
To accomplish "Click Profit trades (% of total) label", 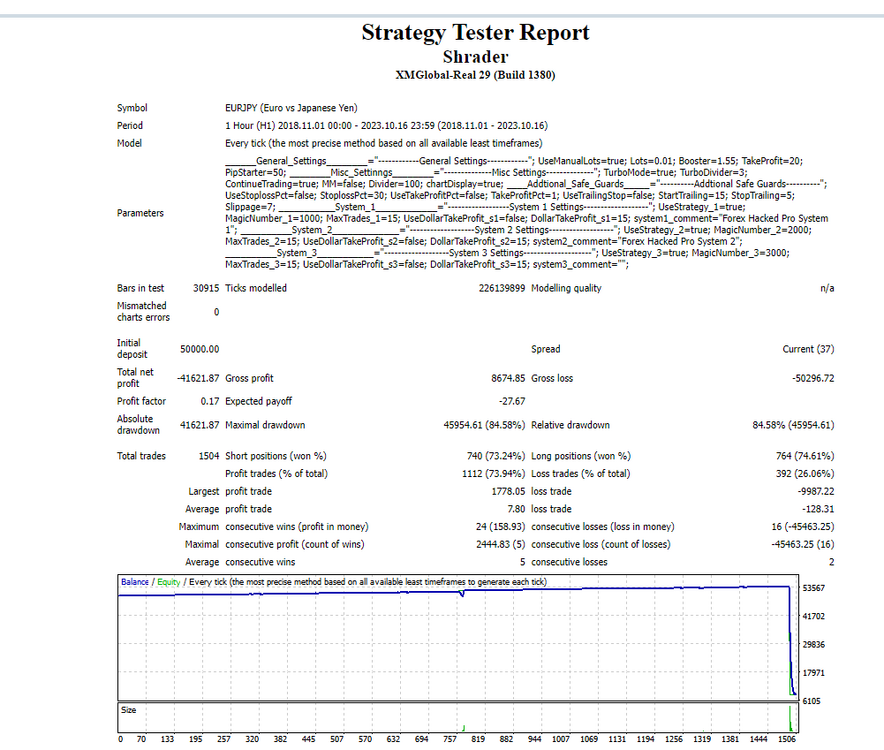I will coord(276,474).
